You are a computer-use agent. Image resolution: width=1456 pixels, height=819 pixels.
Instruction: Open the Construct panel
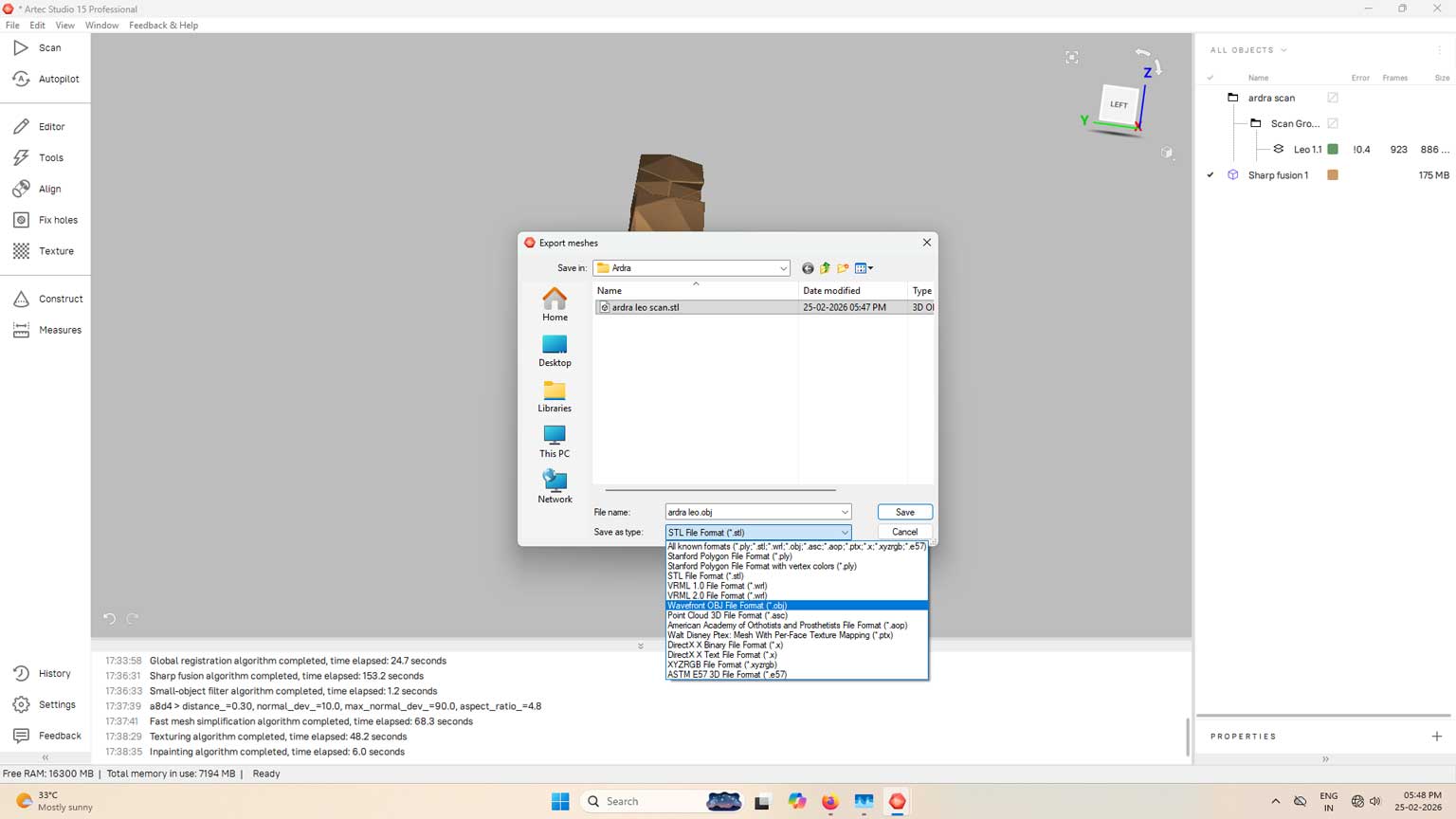(x=48, y=299)
